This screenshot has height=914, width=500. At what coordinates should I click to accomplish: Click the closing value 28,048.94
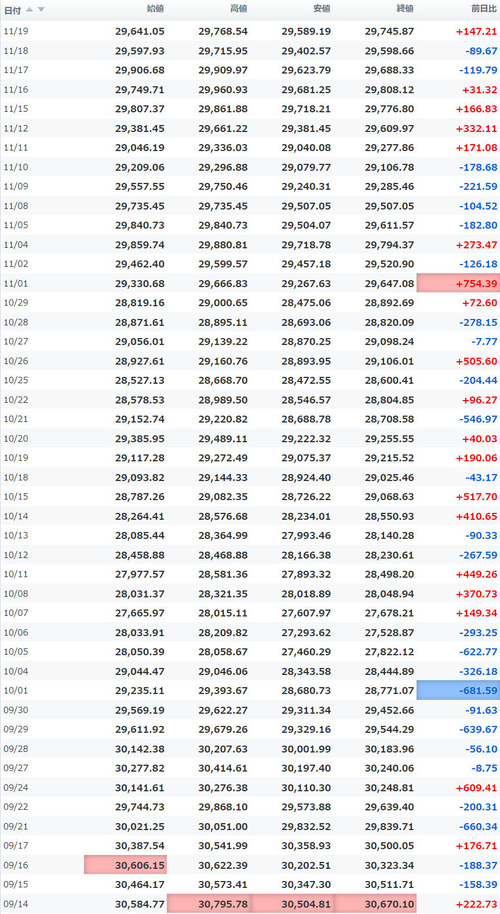(x=389, y=593)
